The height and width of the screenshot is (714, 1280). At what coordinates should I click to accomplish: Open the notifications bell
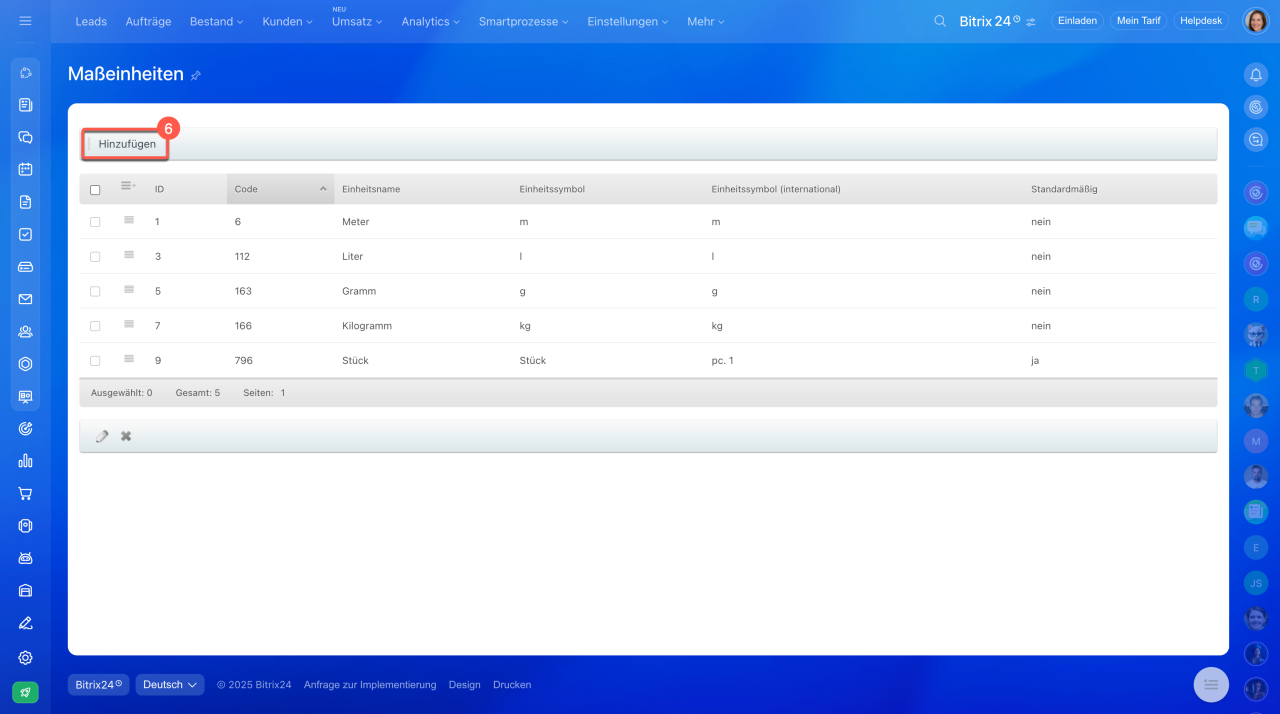point(1256,74)
